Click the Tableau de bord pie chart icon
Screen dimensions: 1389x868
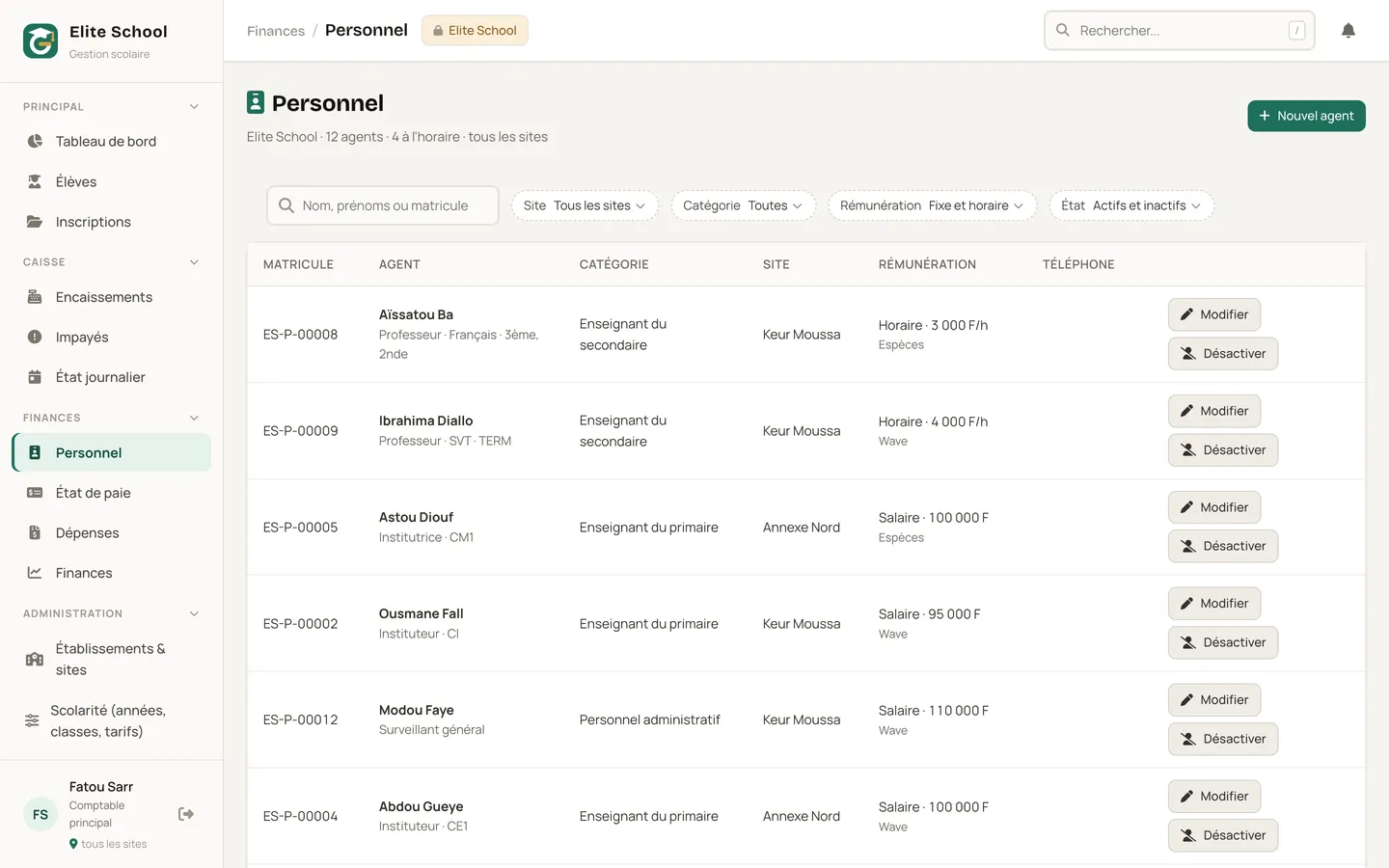pyautogui.click(x=35, y=141)
